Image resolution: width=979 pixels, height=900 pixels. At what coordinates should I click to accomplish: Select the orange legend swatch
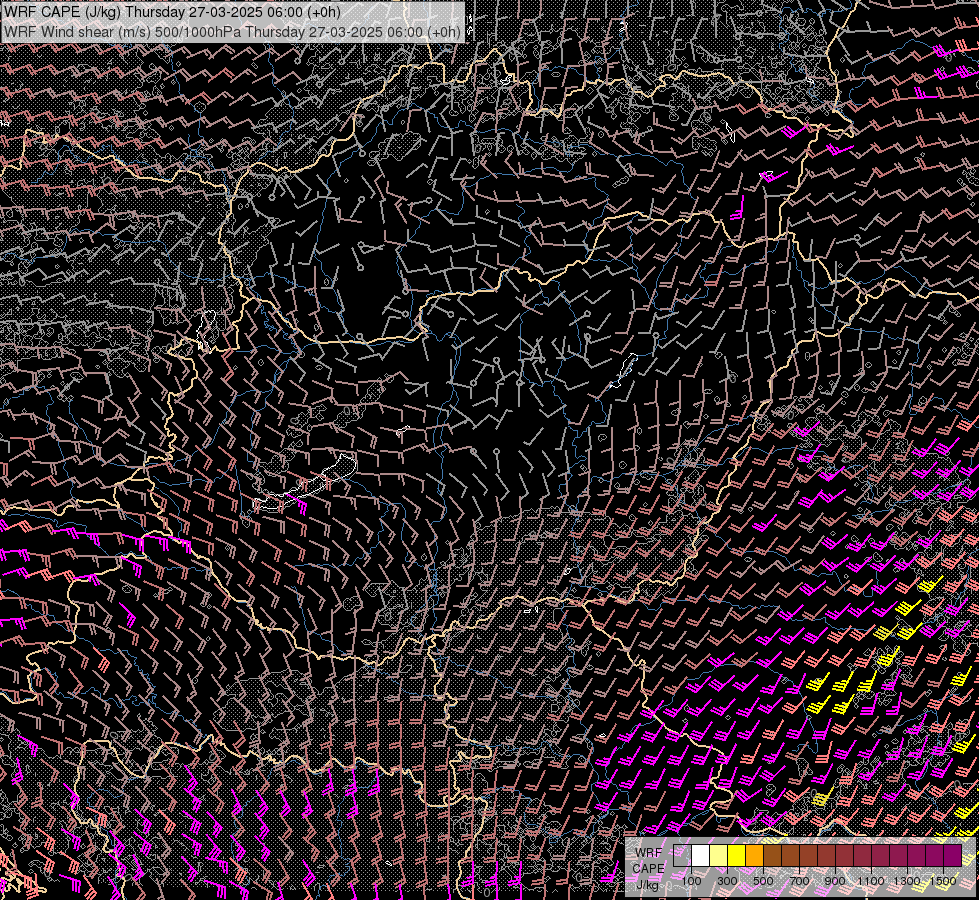(x=754, y=855)
